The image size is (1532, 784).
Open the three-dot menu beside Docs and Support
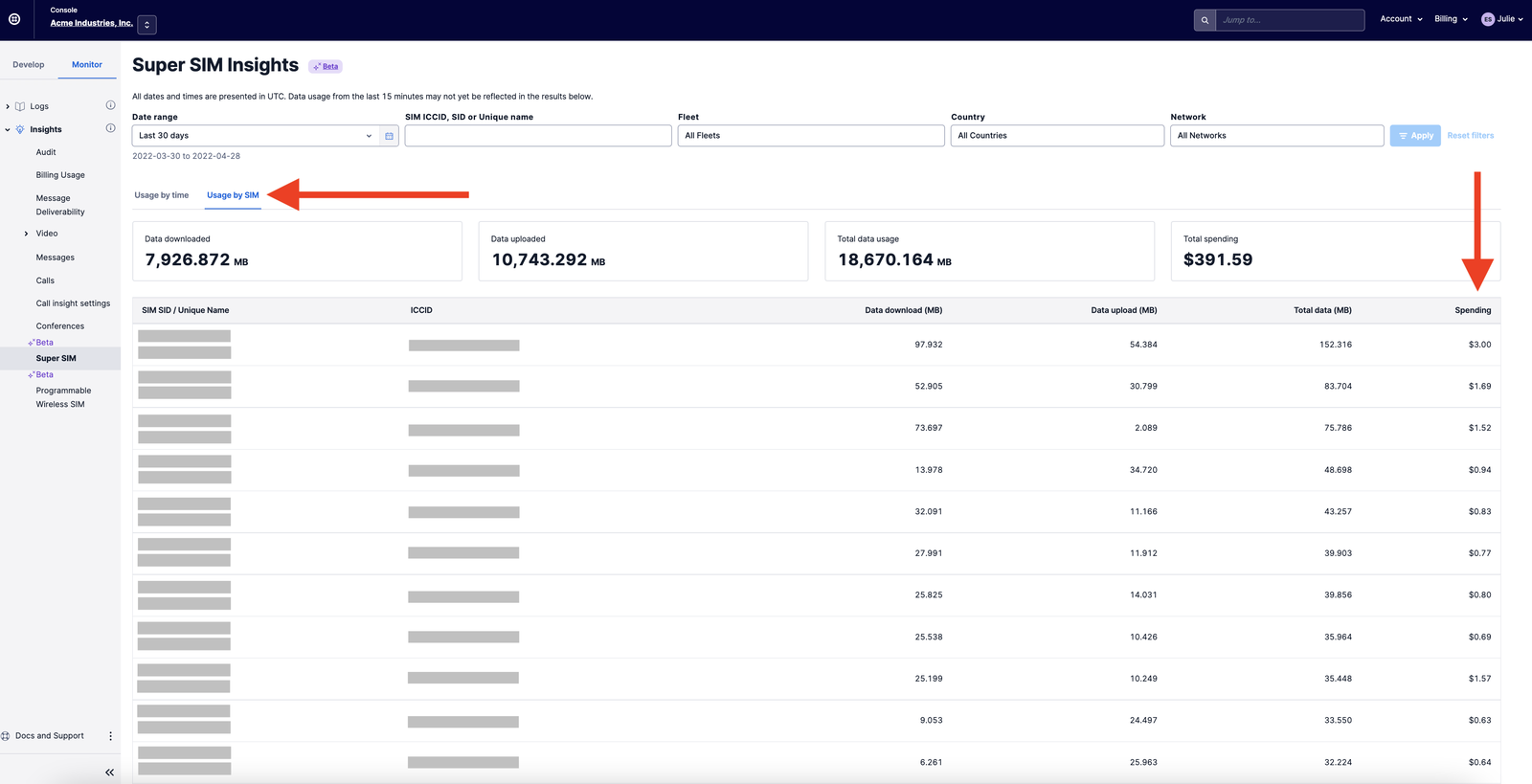[110, 736]
